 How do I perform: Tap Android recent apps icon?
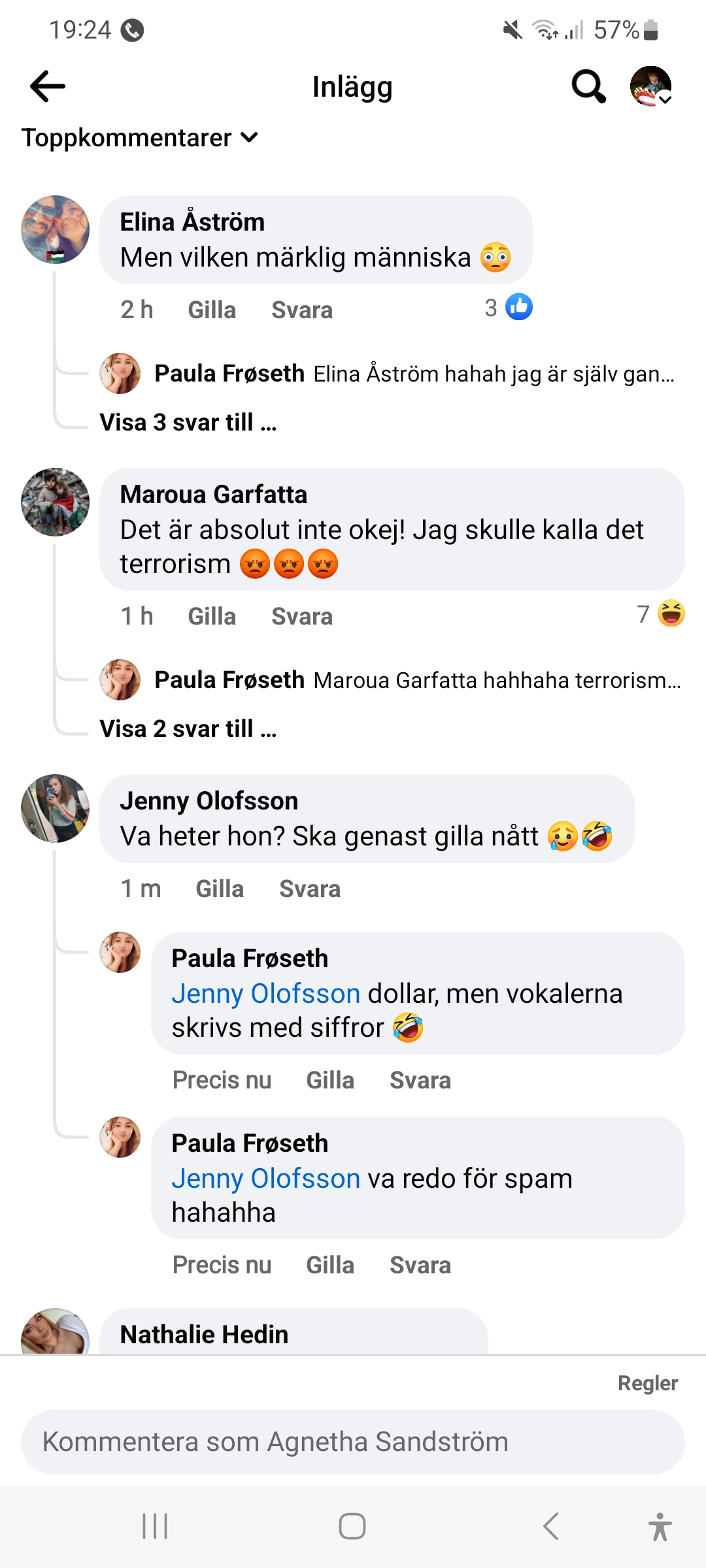tap(155, 1526)
